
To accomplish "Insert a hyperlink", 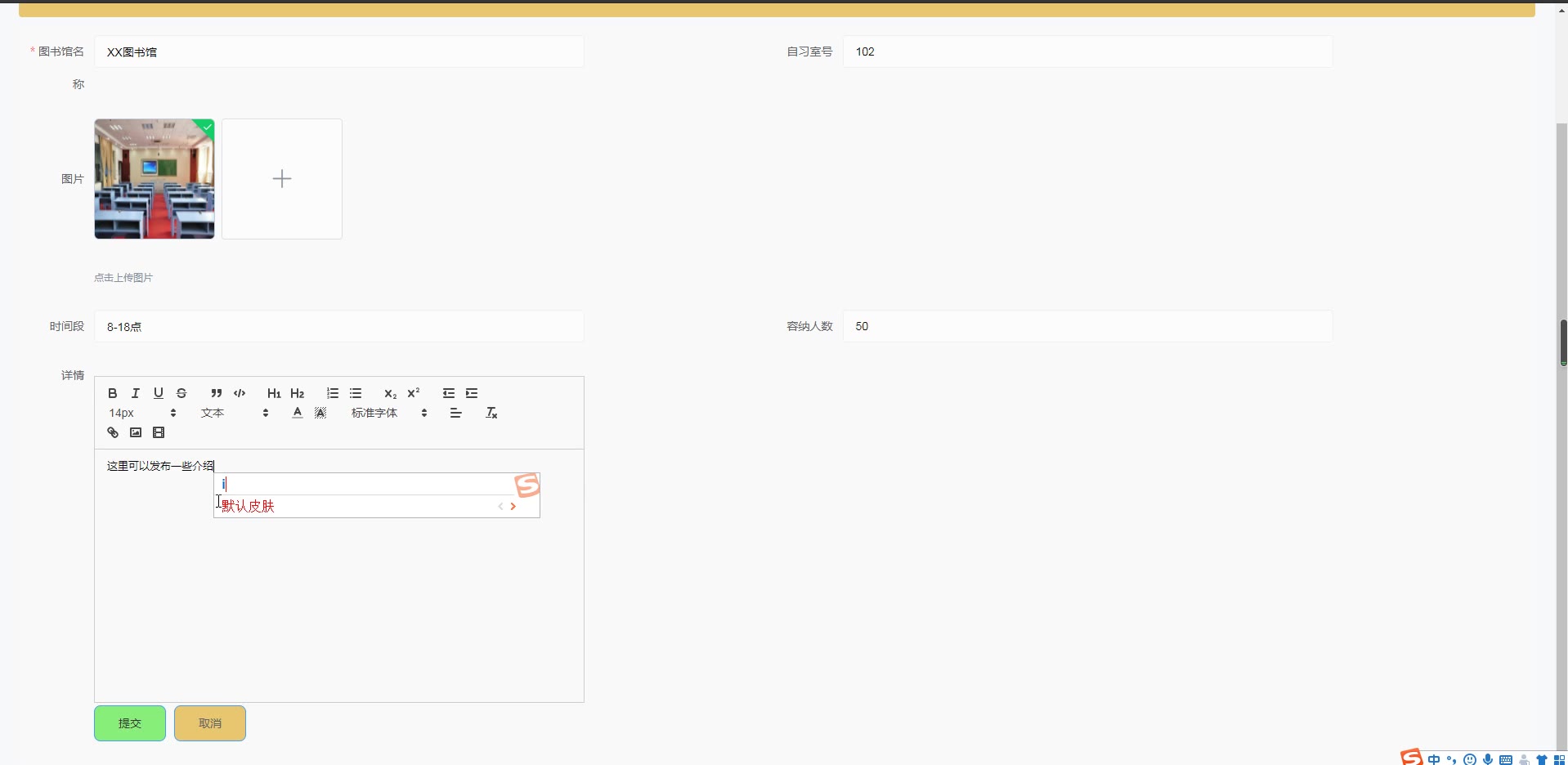I will (x=113, y=432).
